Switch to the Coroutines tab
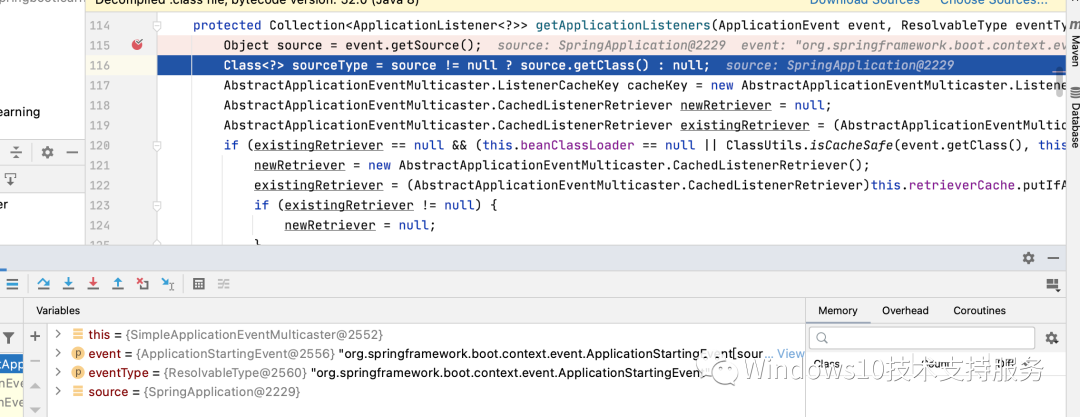Image resolution: width=1080 pixels, height=417 pixels. [x=979, y=310]
